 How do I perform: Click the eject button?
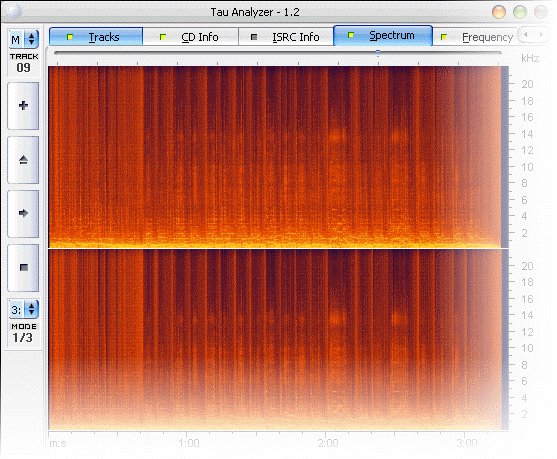23,160
